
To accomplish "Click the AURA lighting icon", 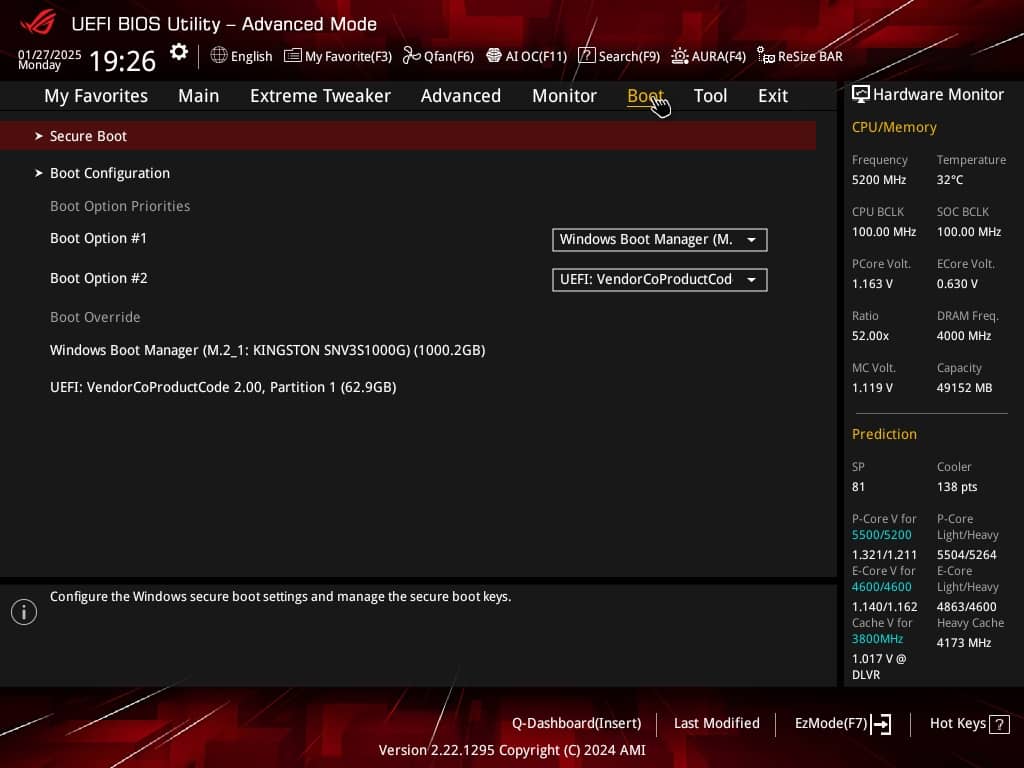I will pos(680,56).
